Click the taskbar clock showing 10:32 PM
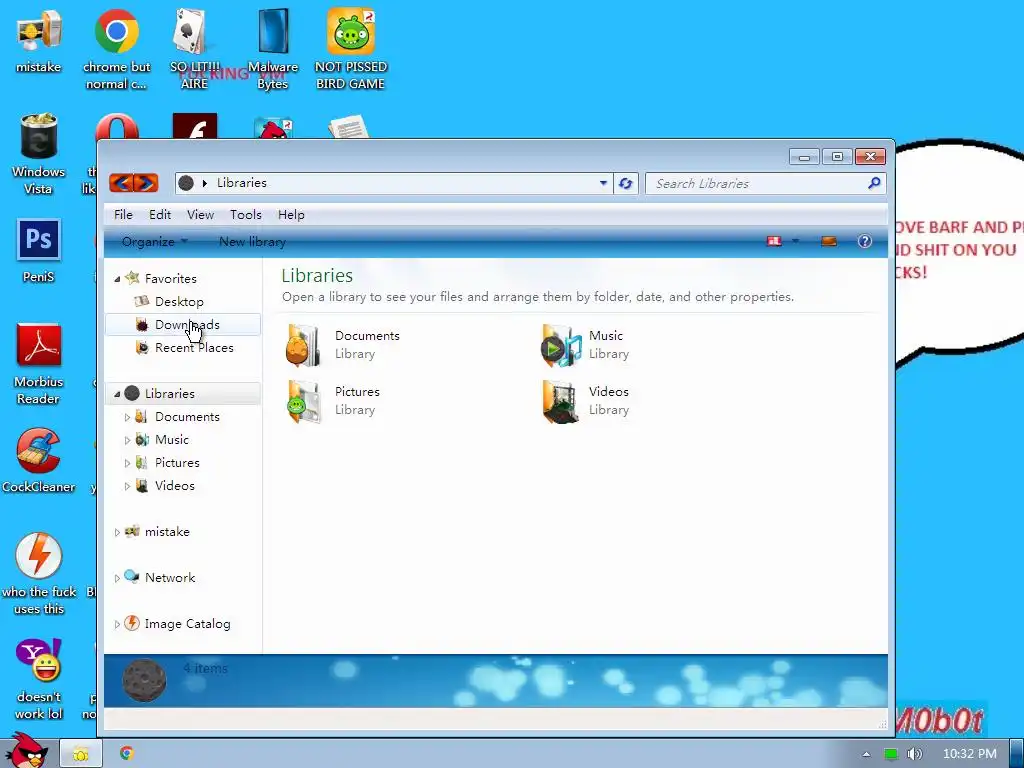1024x768 pixels. pyautogui.click(x=970, y=754)
